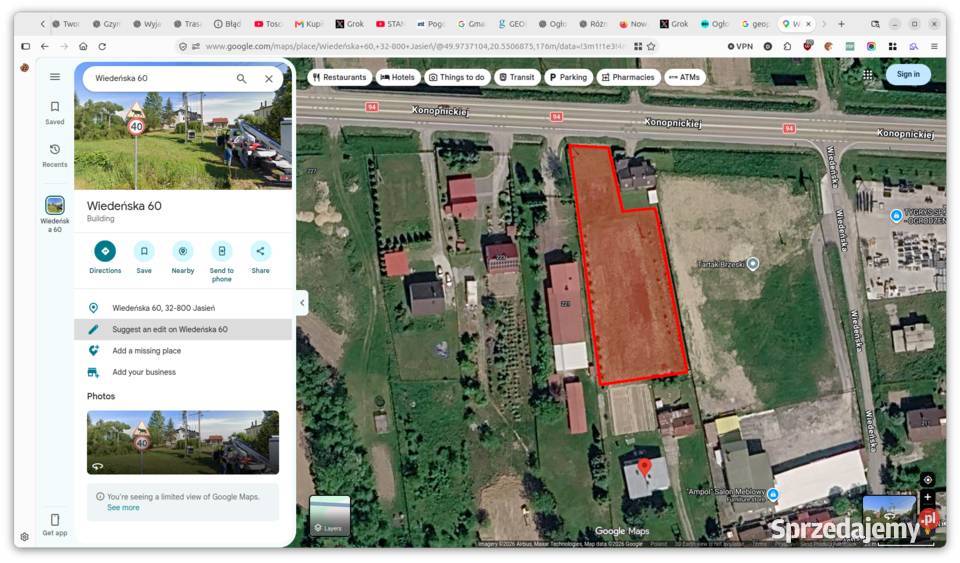Open the Google Maps hamburger menu

[55, 76]
